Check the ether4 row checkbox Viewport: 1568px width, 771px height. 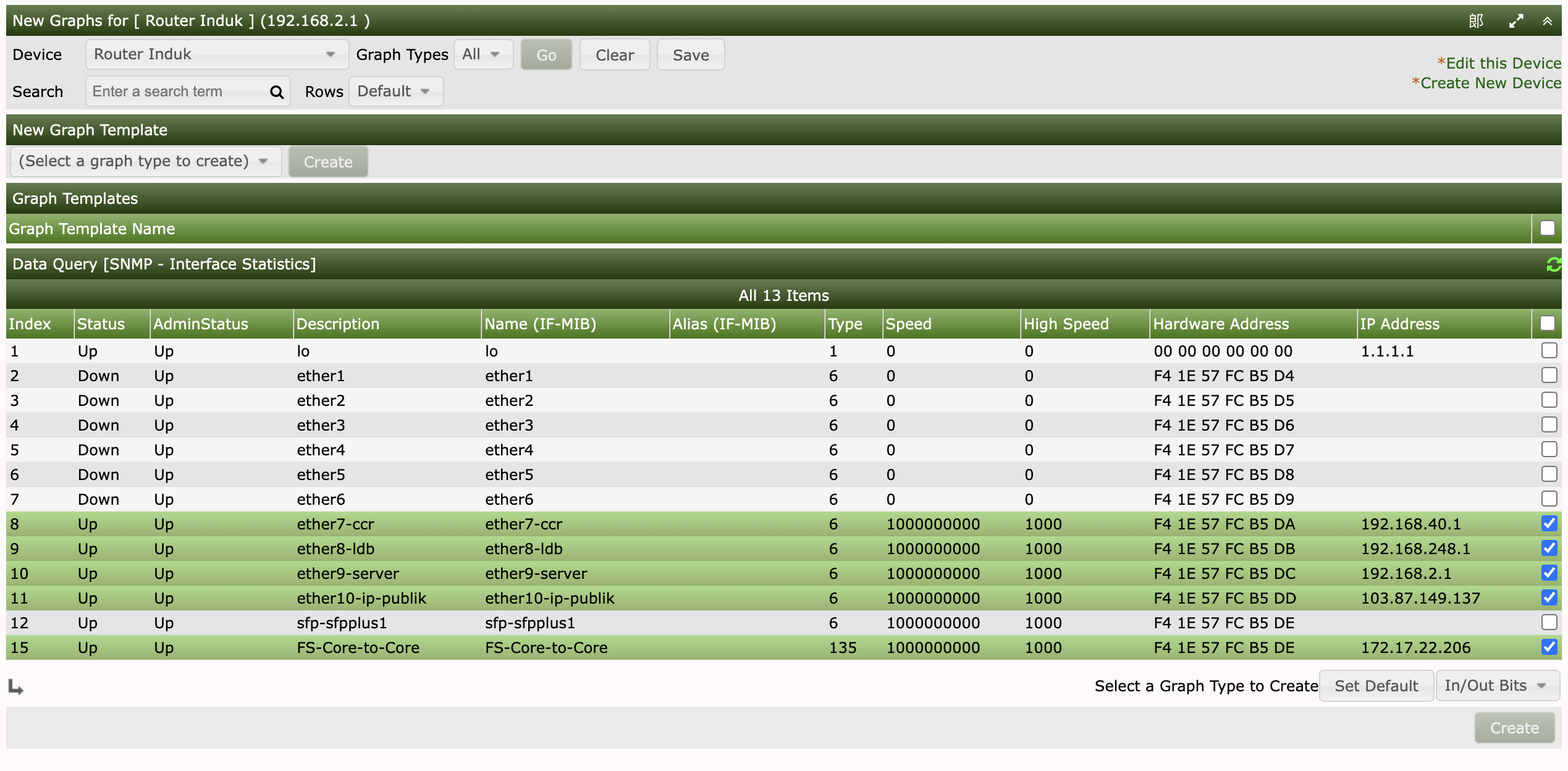tap(1549, 449)
